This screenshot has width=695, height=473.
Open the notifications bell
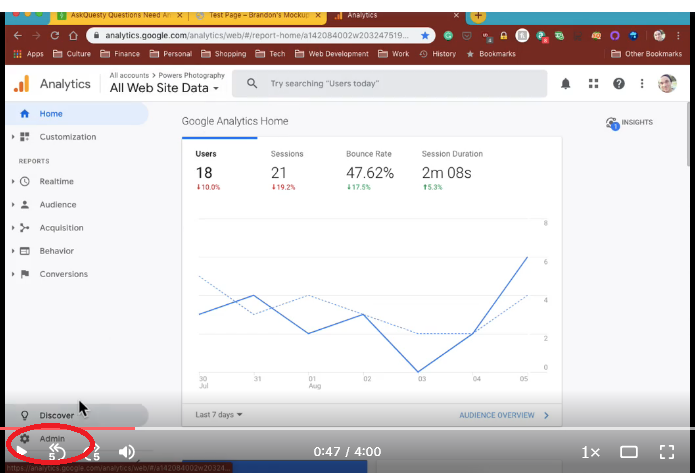[566, 83]
